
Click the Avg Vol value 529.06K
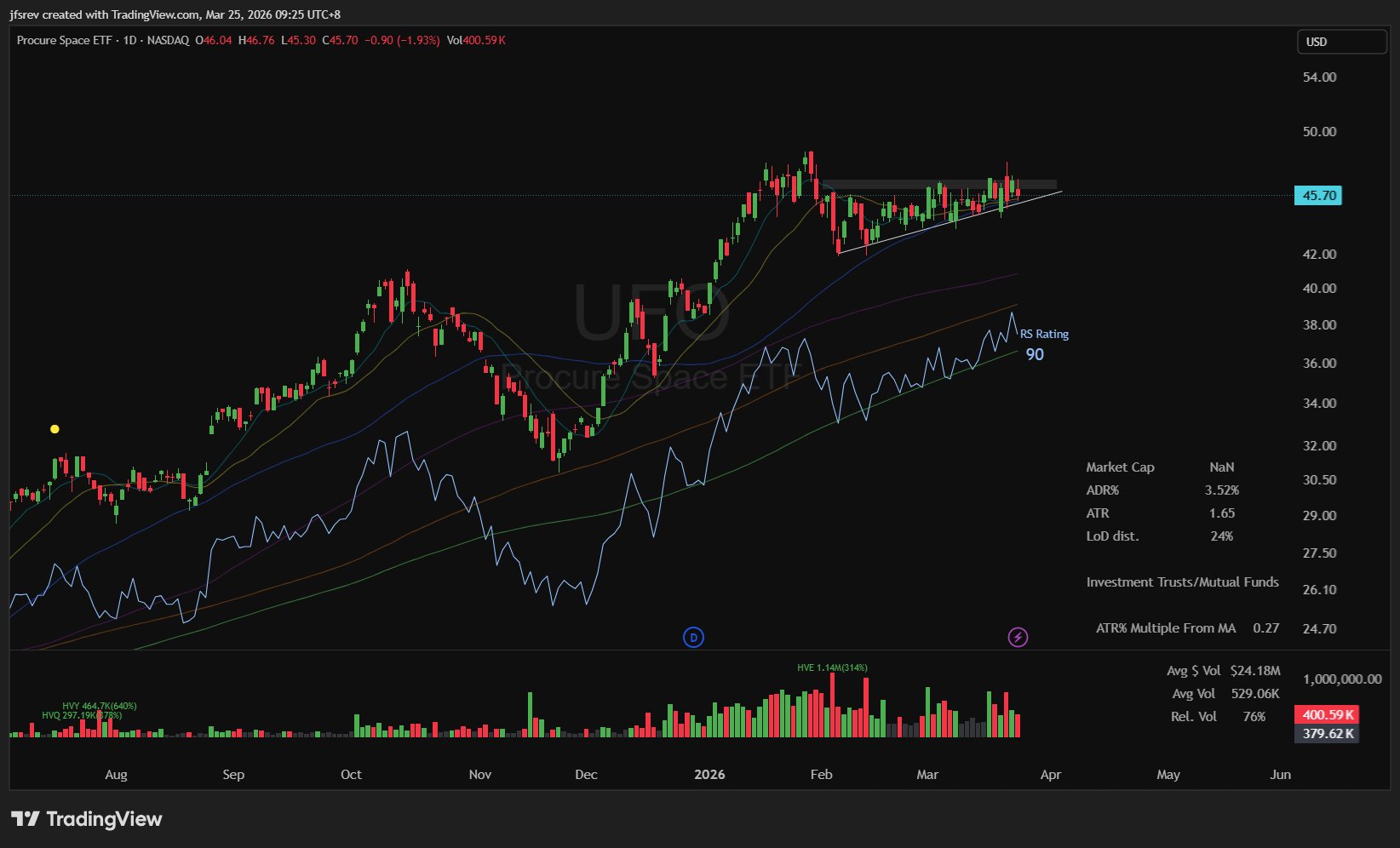point(1255,693)
